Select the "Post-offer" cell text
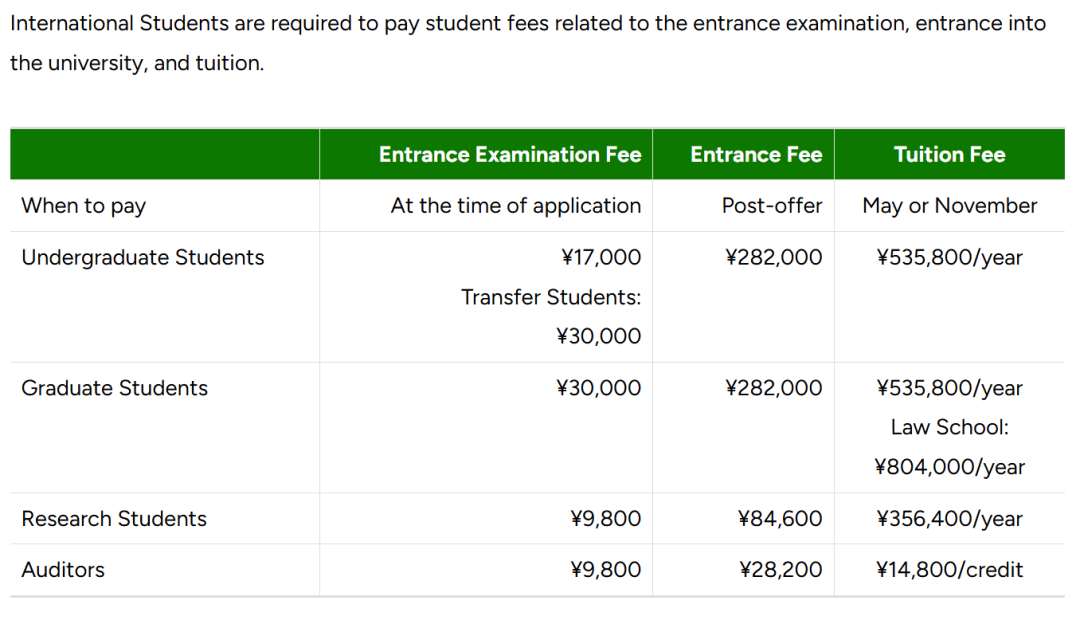 click(772, 206)
